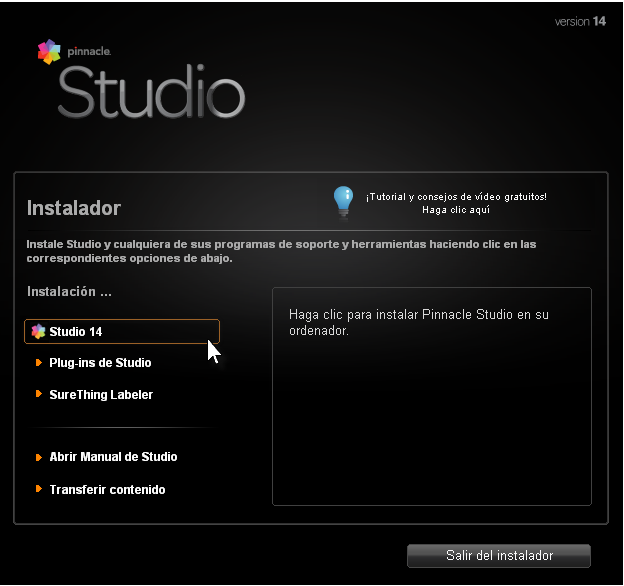Click the Haga clic aquí text
The width and height of the screenshot is (624, 586).
(455, 210)
